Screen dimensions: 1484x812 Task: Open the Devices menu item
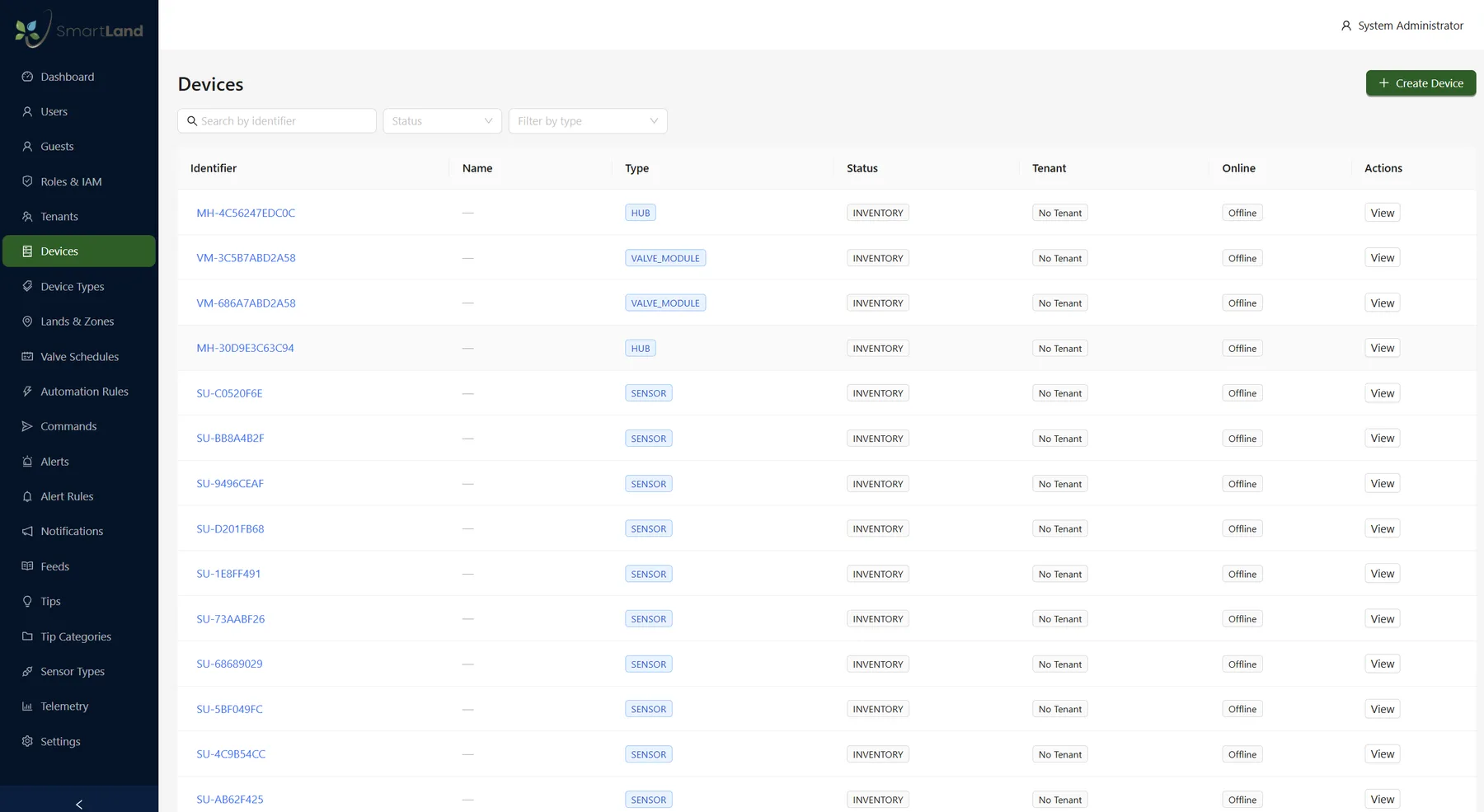pos(79,251)
